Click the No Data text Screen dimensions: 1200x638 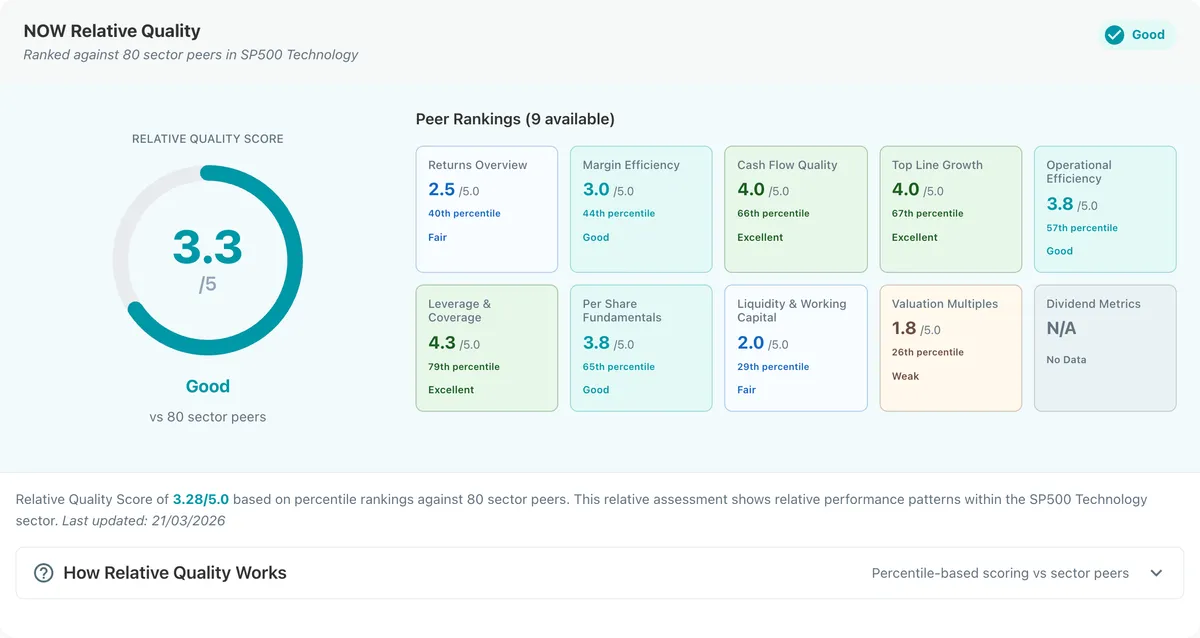[x=1066, y=359]
